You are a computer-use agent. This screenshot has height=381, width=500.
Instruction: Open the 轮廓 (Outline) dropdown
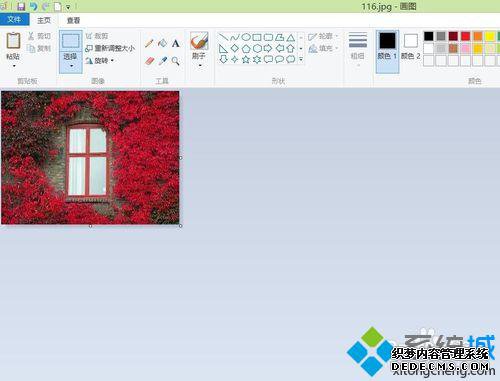click(x=323, y=36)
